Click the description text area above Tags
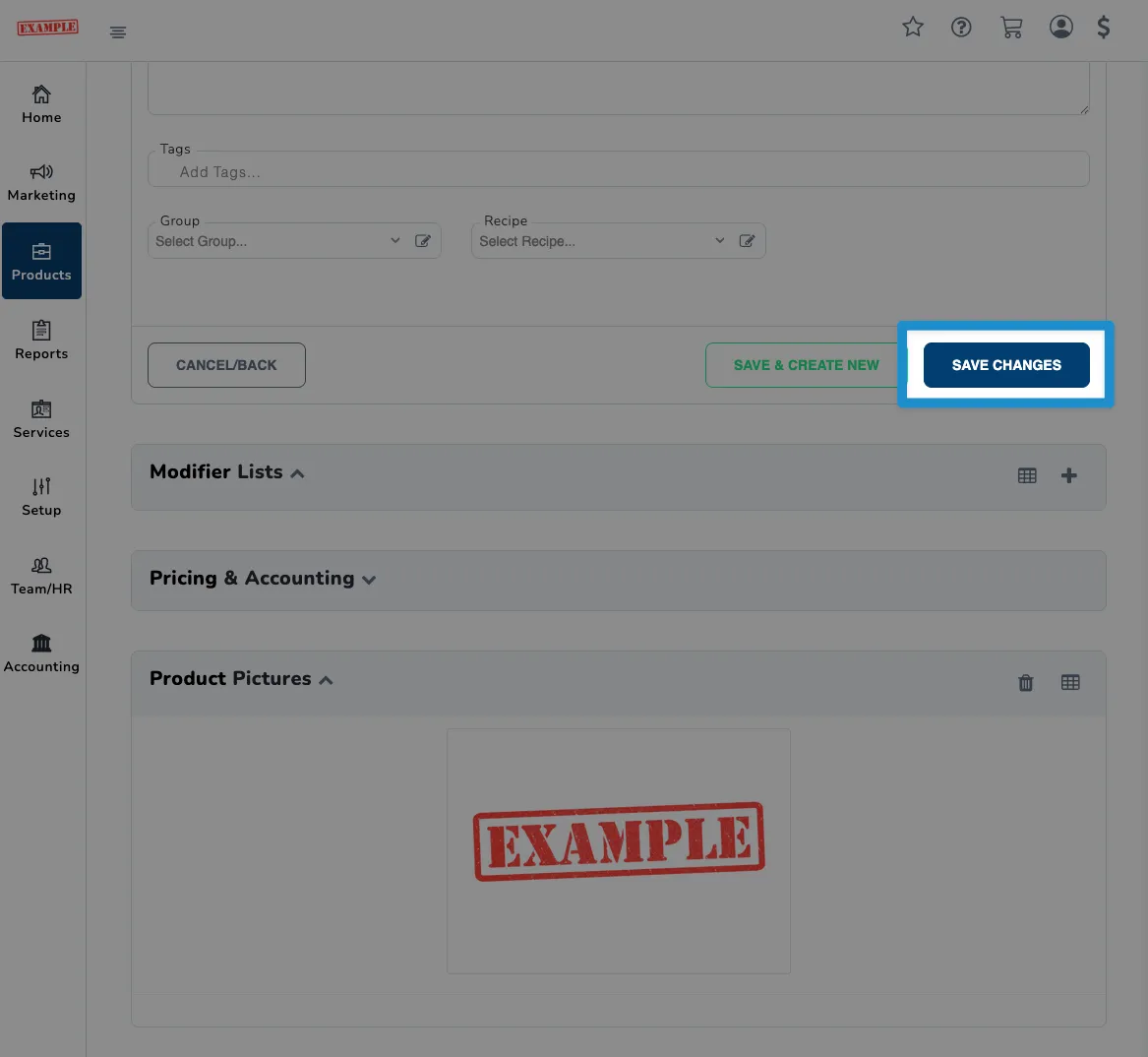This screenshot has width=1148, height=1057. point(618,88)
